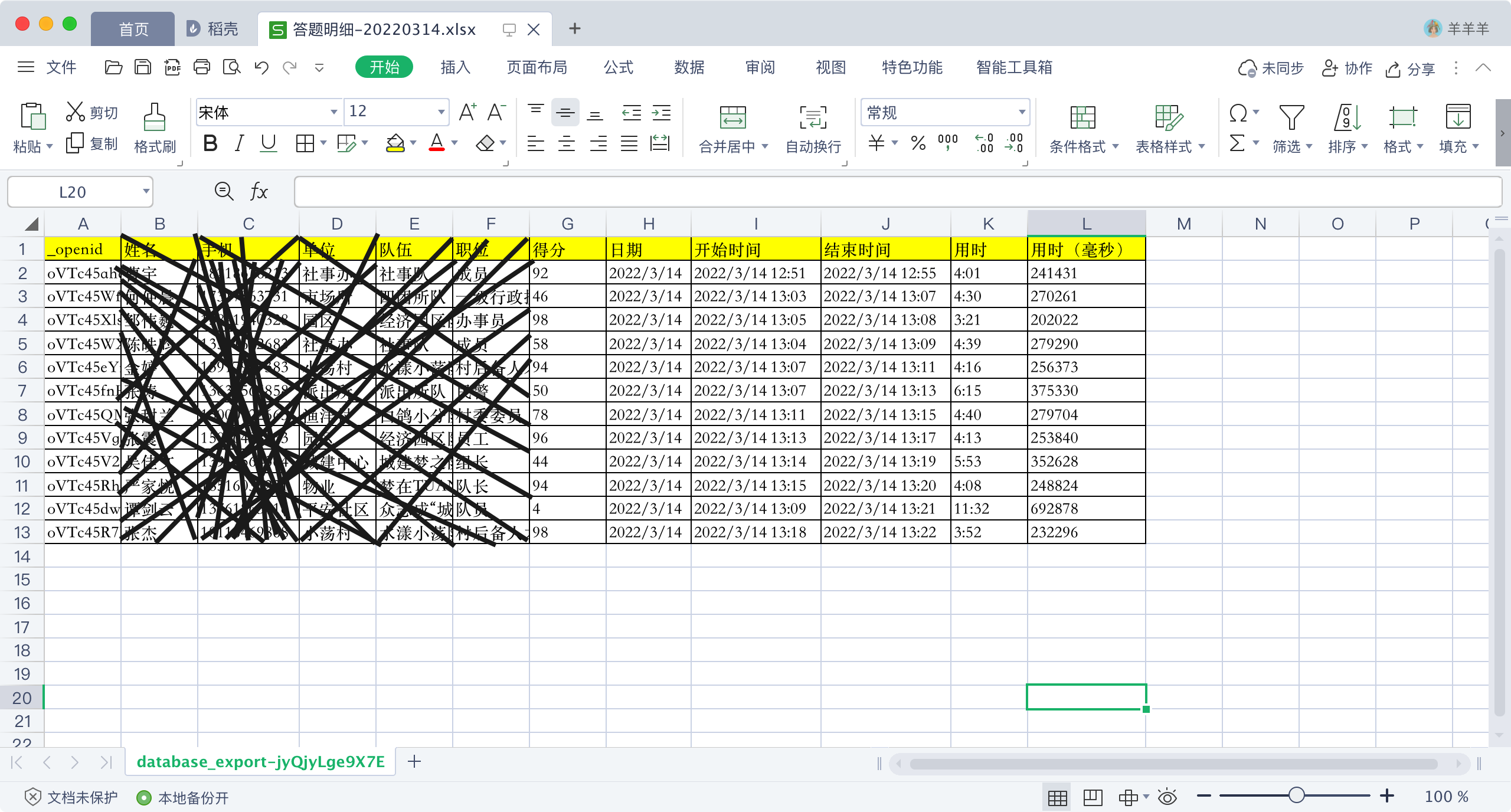Toggle the eye protection mode icon
The width and height of the screenshot is (1511, 812).
tap(1167, 797)
